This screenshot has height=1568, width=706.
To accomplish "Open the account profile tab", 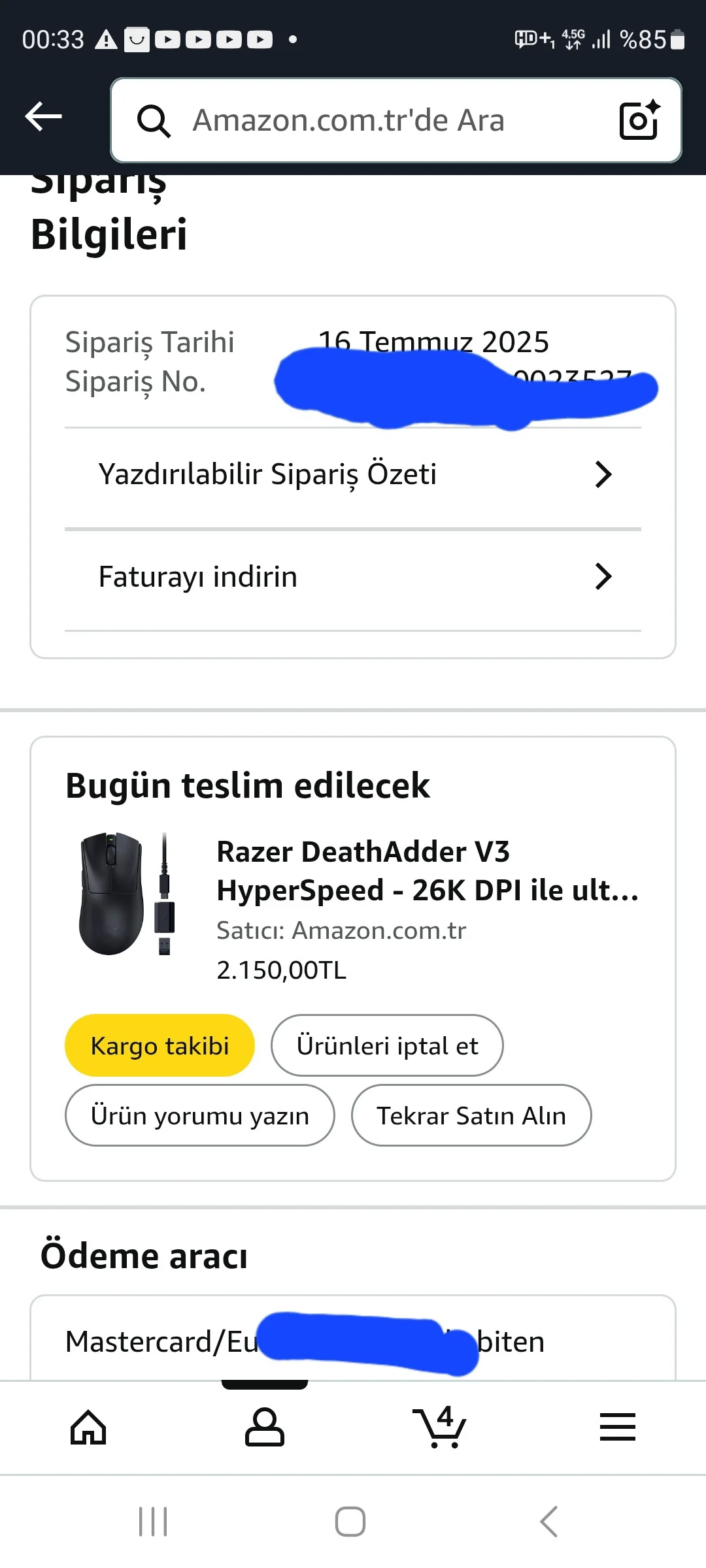I will coord(265,1428).
